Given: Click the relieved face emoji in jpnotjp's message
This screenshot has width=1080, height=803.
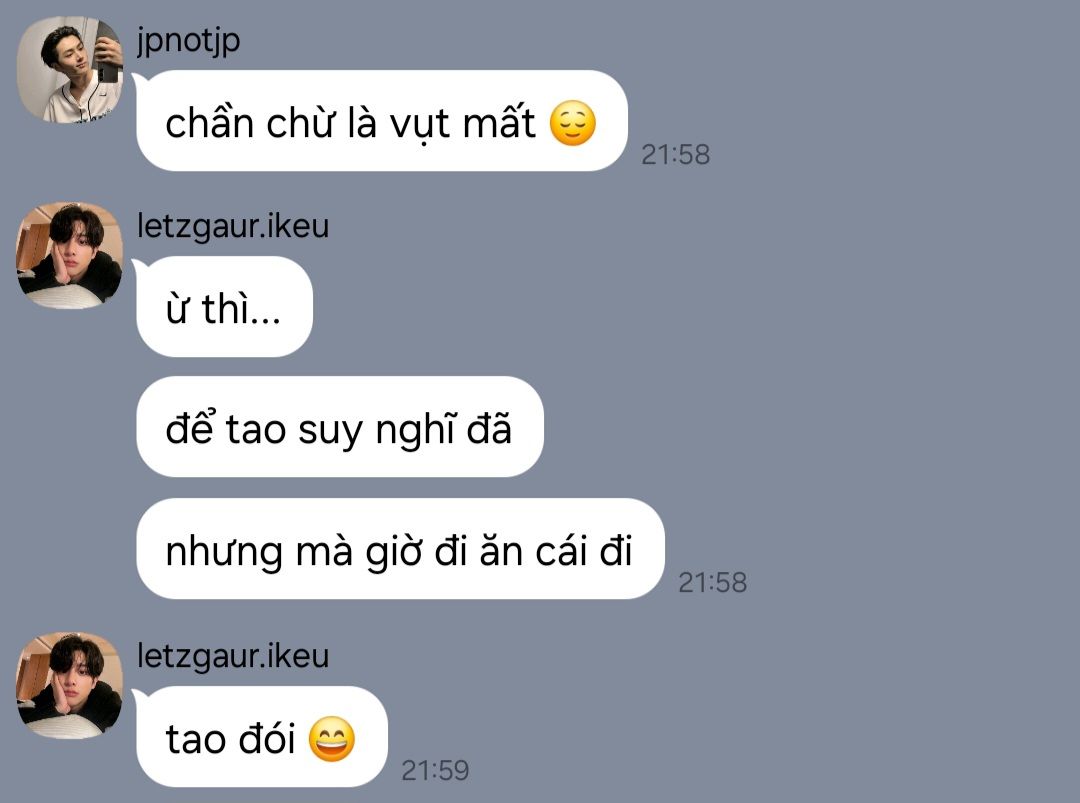Looking at the screenshot, I should point(572,123).
